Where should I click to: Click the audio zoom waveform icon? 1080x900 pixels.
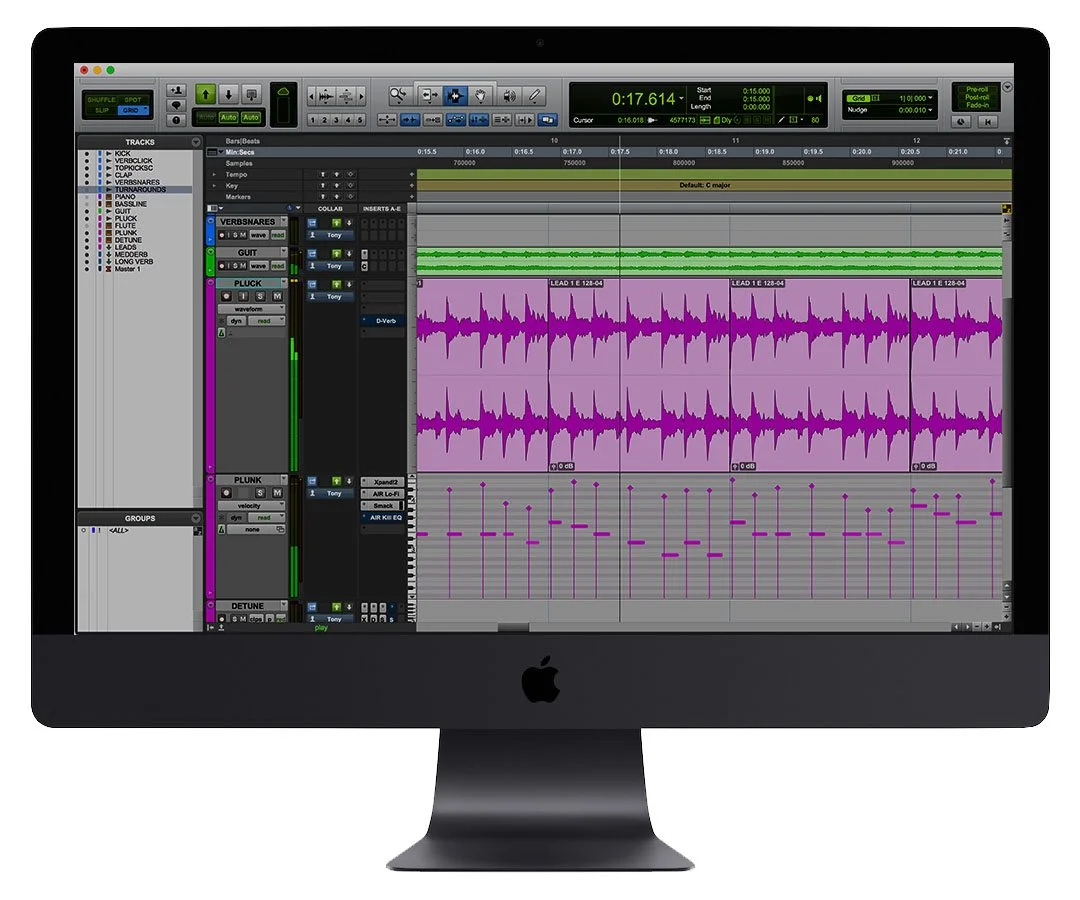tap(326, 96)
